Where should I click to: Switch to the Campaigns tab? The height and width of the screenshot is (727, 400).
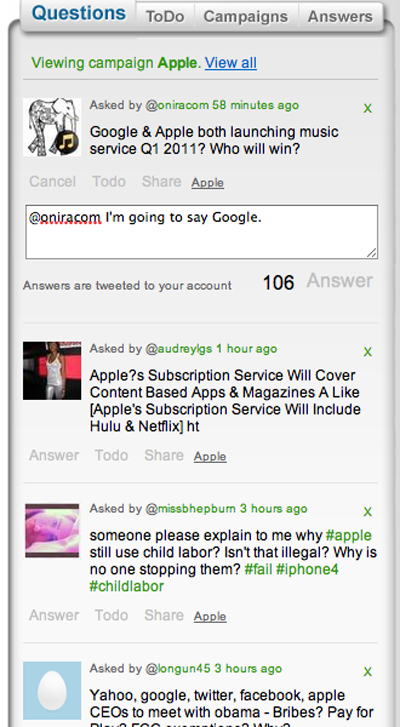[246, 17]
